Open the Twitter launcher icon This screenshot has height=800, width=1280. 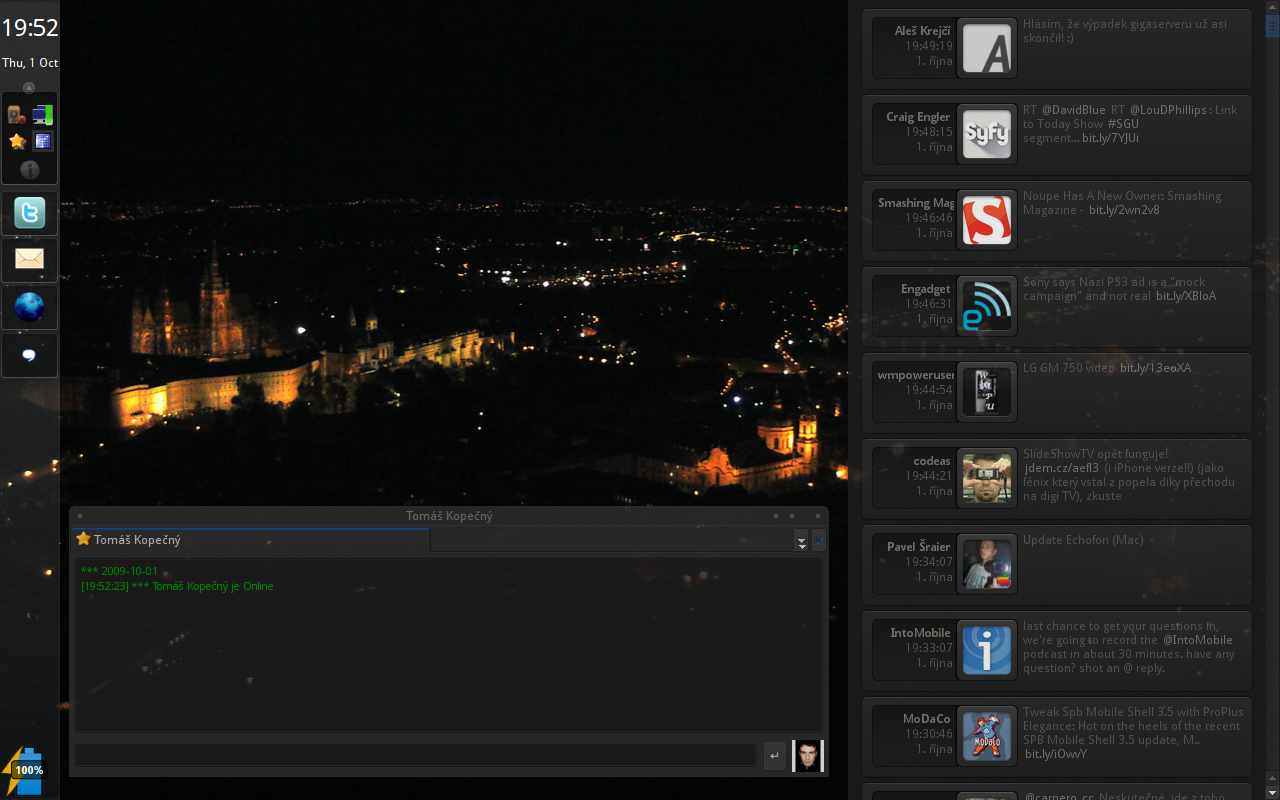pos(29,213)
